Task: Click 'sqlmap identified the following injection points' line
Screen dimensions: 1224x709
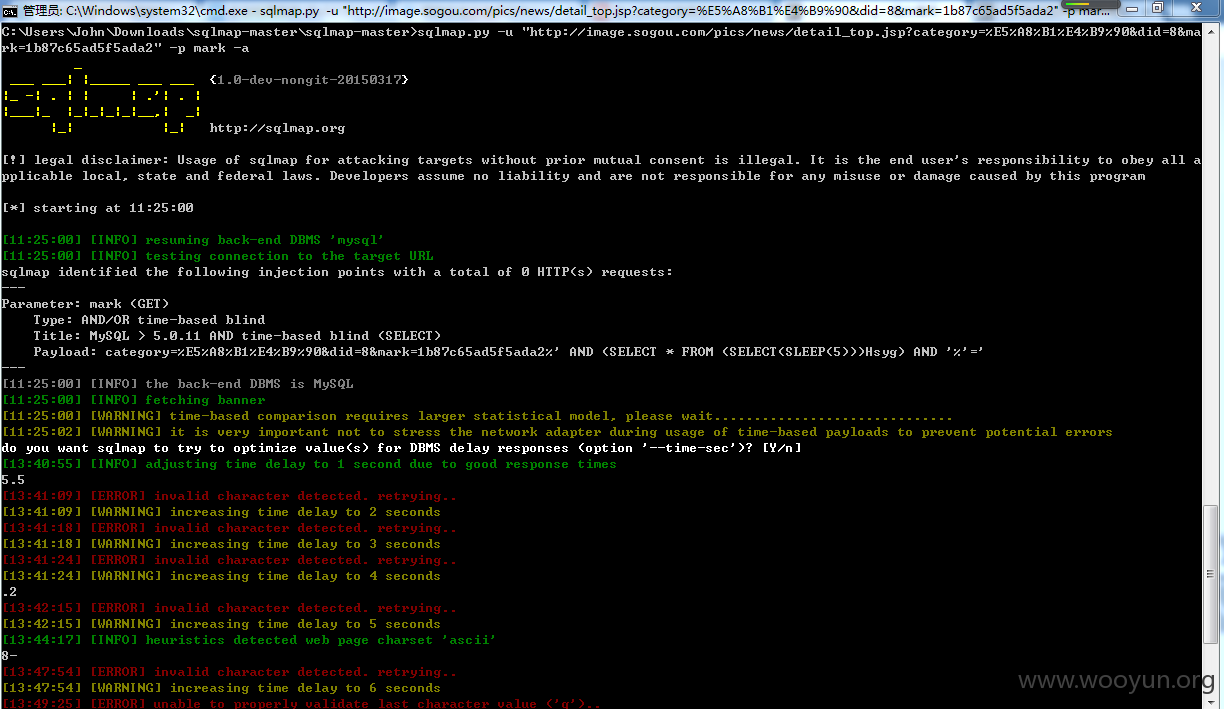Action: 337,272
